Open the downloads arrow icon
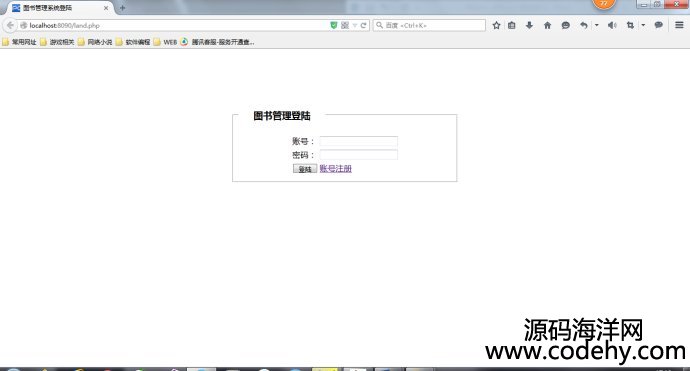 (529, 26)
